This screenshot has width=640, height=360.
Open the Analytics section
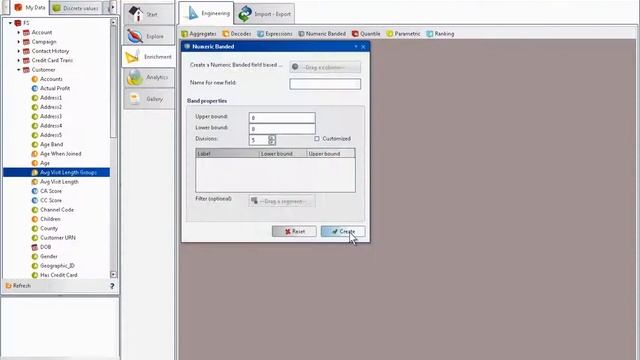(149, 77)
